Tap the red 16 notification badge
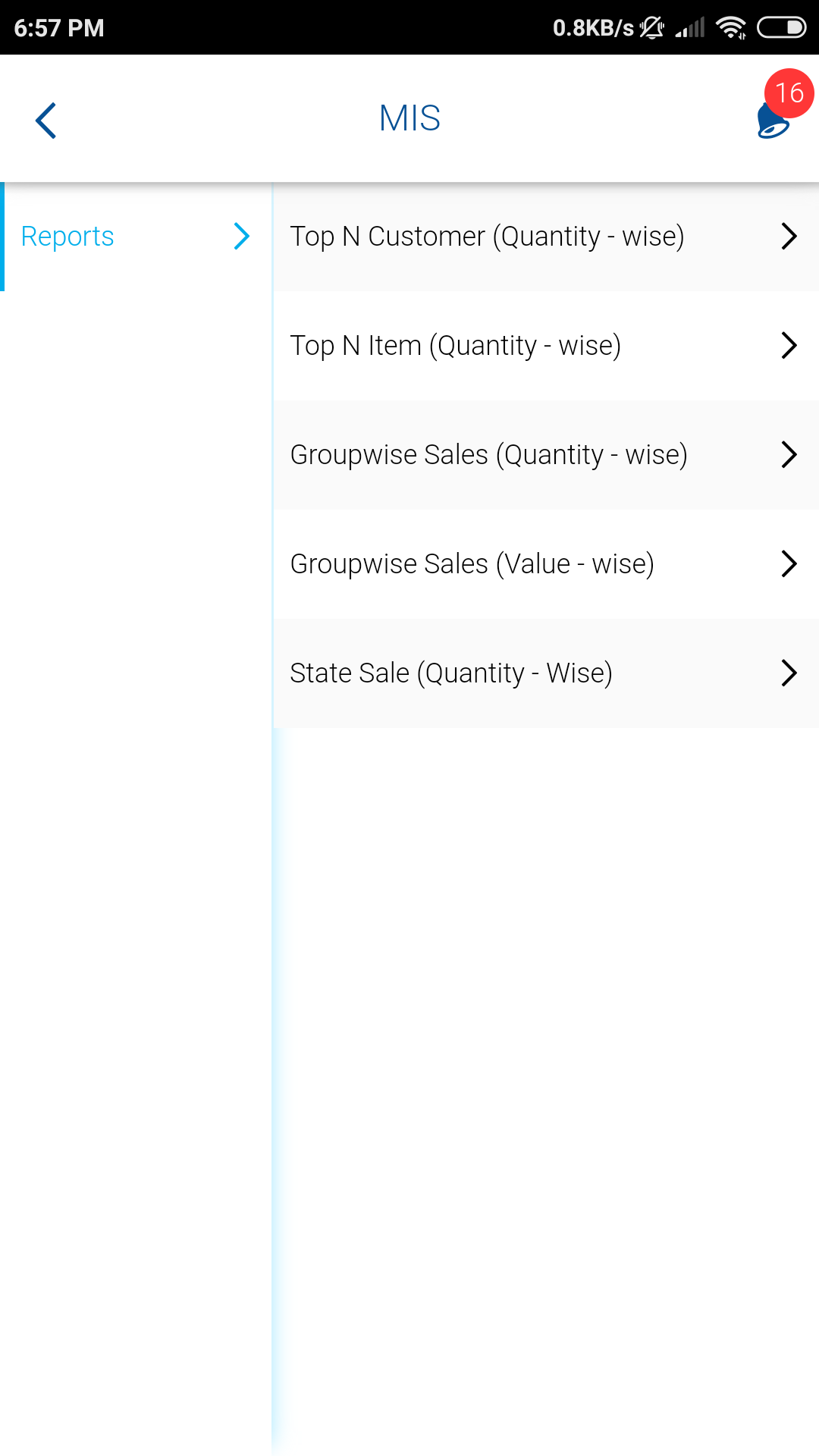819x1456 pixels. pos(789,93)
